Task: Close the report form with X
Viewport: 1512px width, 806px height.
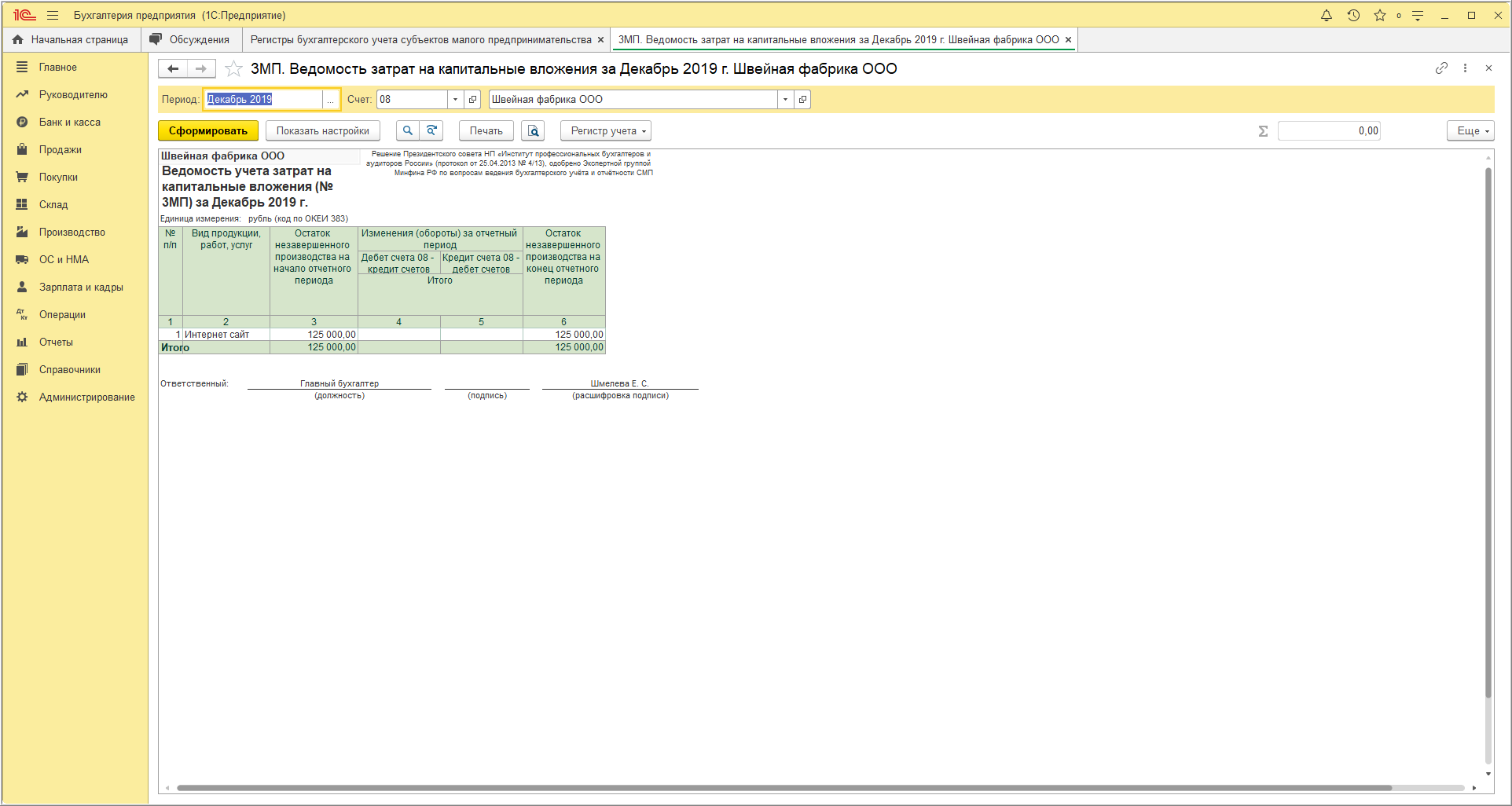Action: point(1488,68)
